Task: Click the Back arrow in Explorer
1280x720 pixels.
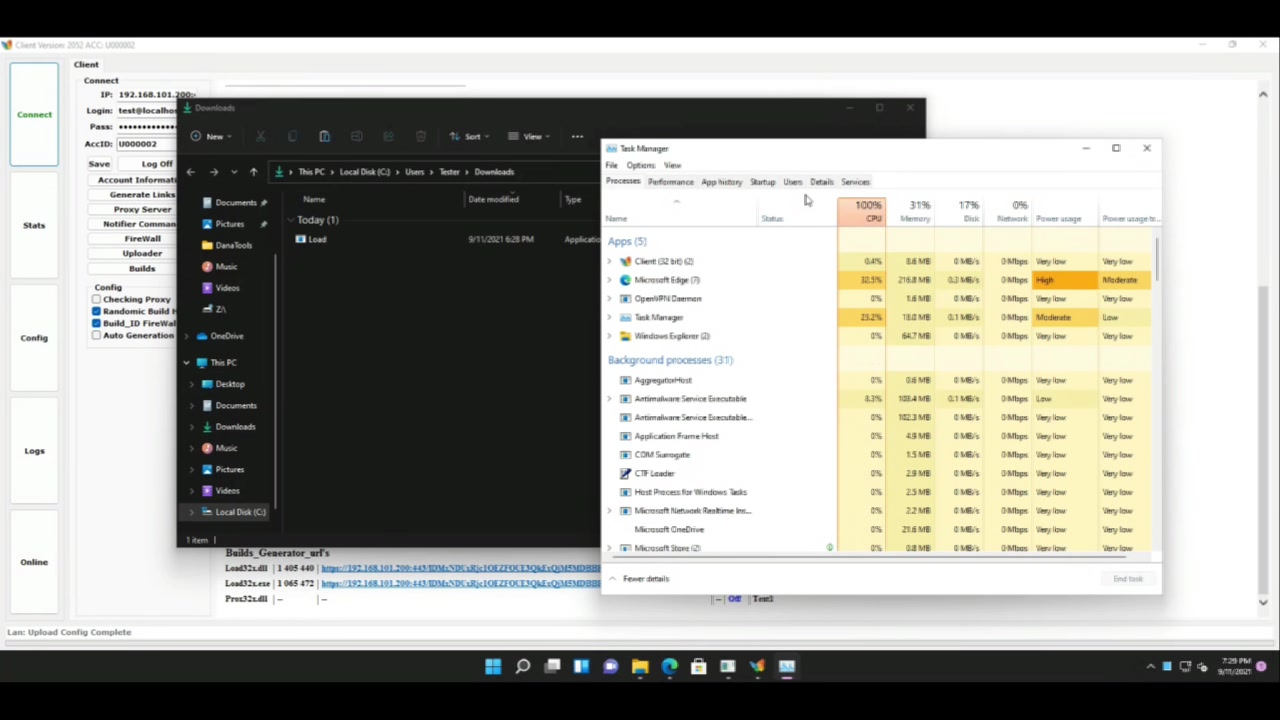Action: click(x=191, y=172)
